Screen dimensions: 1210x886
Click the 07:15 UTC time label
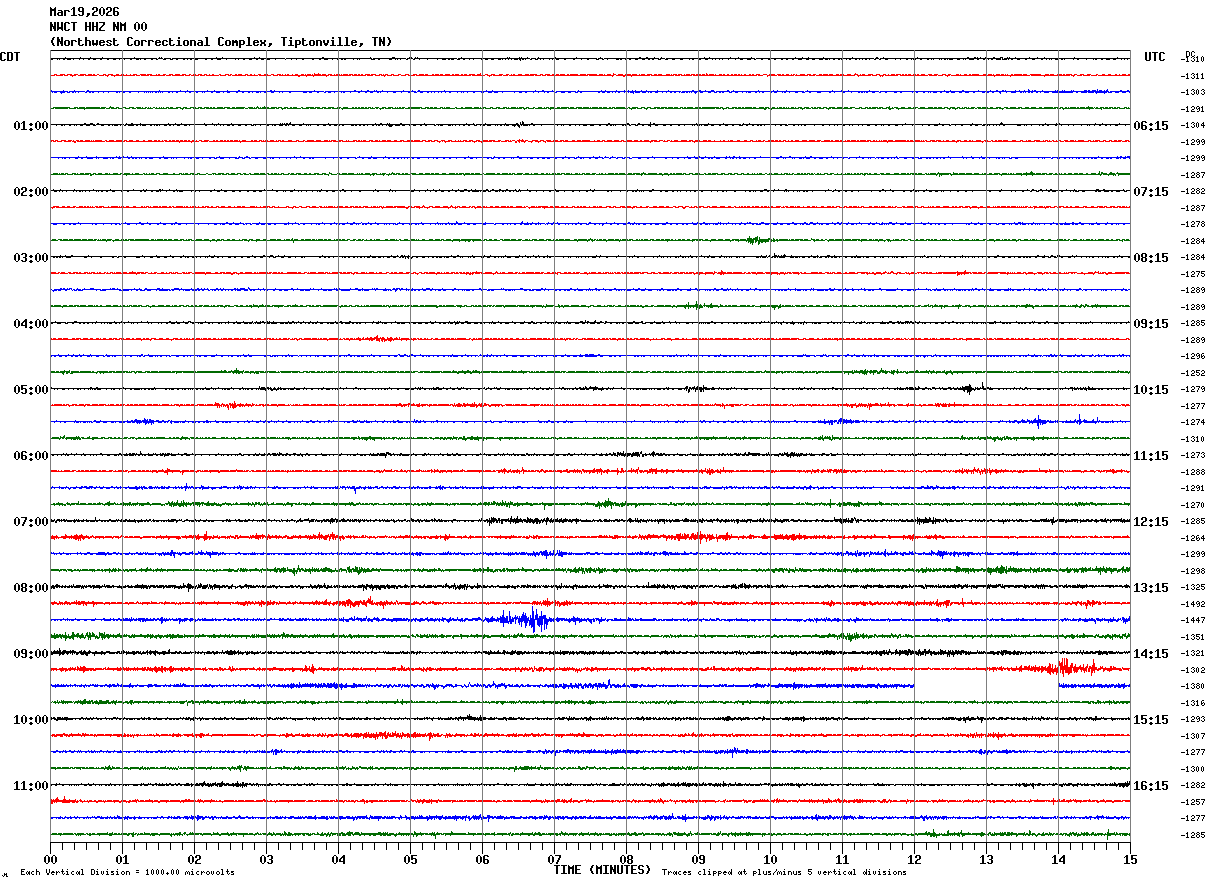point(1150,192)
